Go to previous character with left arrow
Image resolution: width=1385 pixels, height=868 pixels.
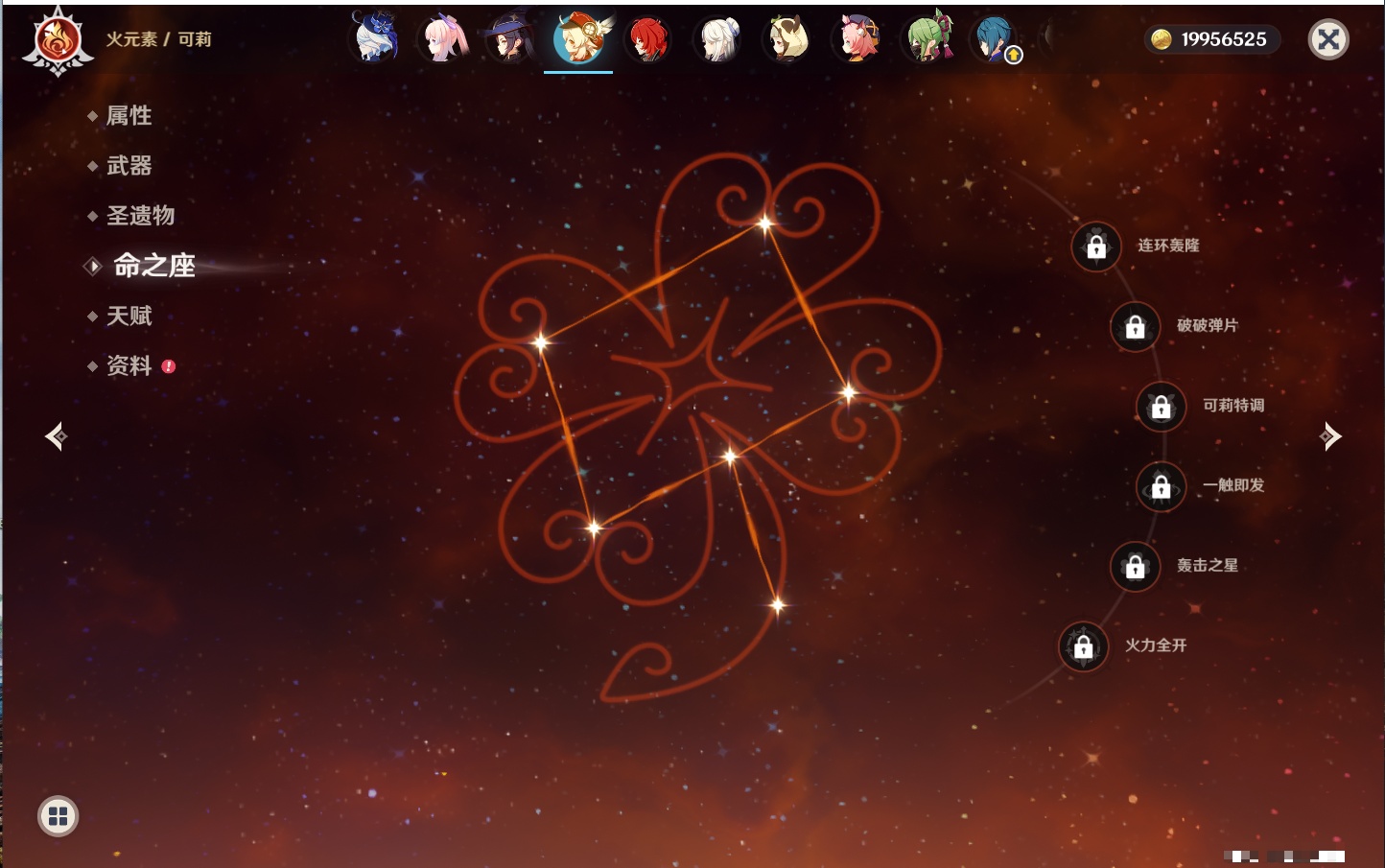56,436
